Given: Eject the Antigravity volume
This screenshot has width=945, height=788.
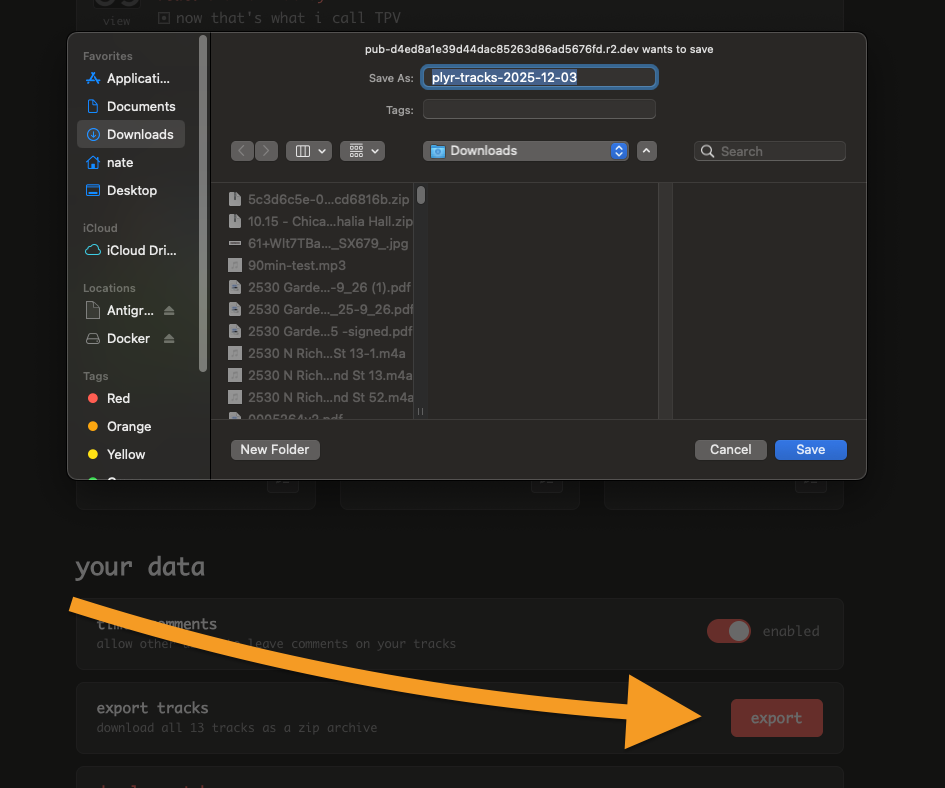Looking at the screenshot, I should 169,311.
